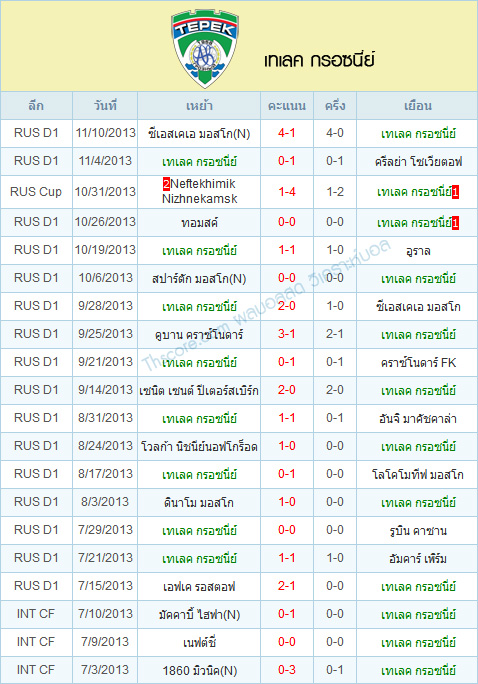Open the 0-0 score on 10/26/2013

[287, 222]
